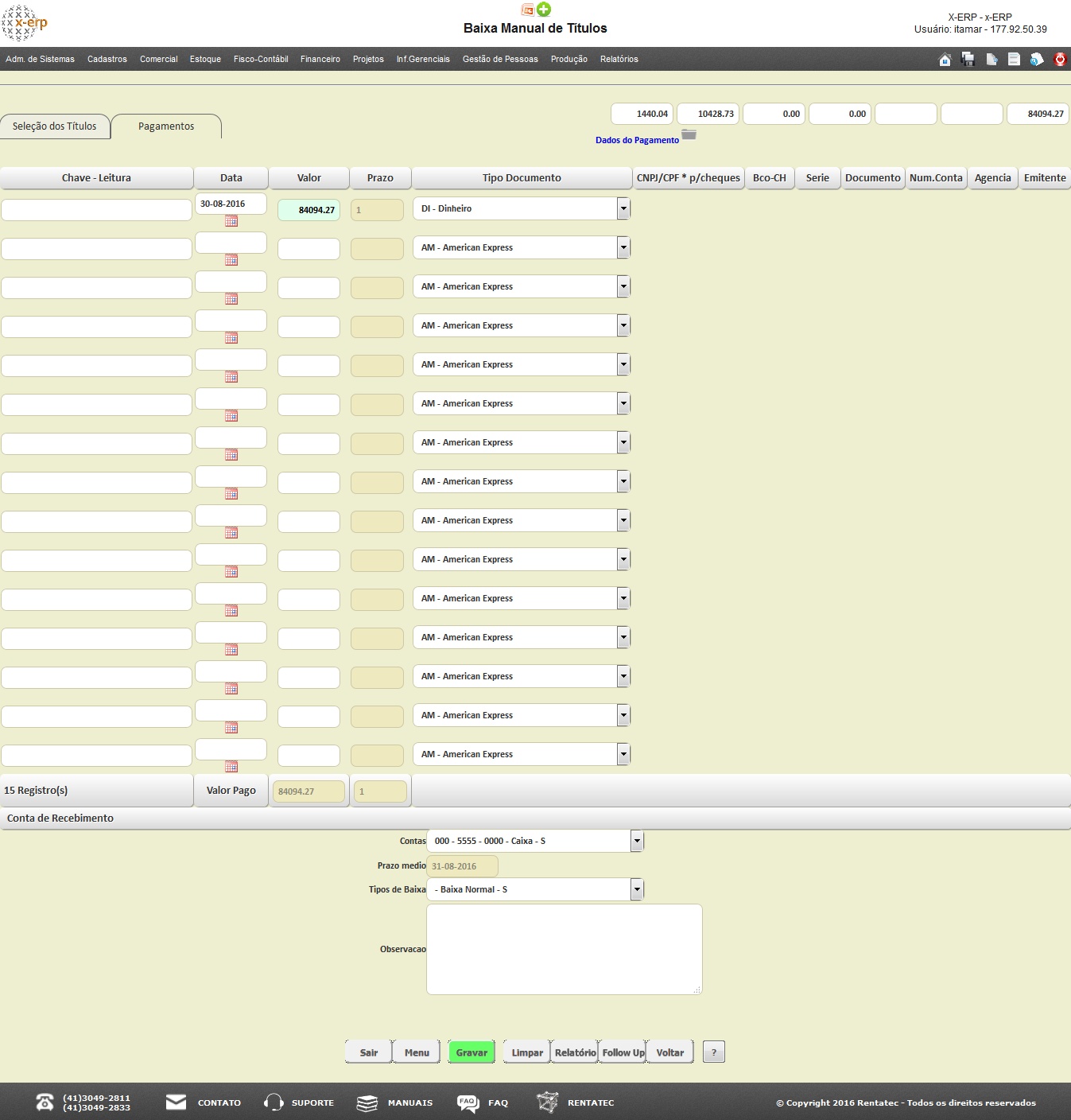1071x1120 pixels.
Task: Focus the Observacao text area
Action: click(x=565, y=949)
